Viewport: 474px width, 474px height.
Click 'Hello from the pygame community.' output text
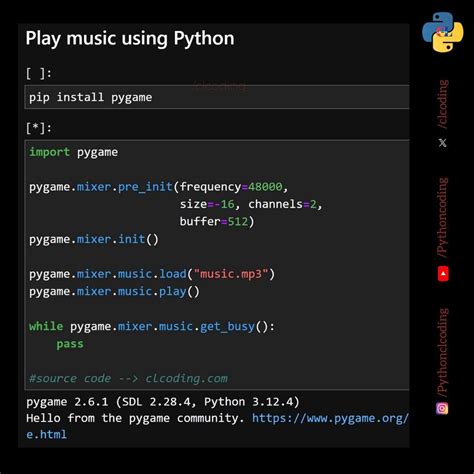pos(135,418)
